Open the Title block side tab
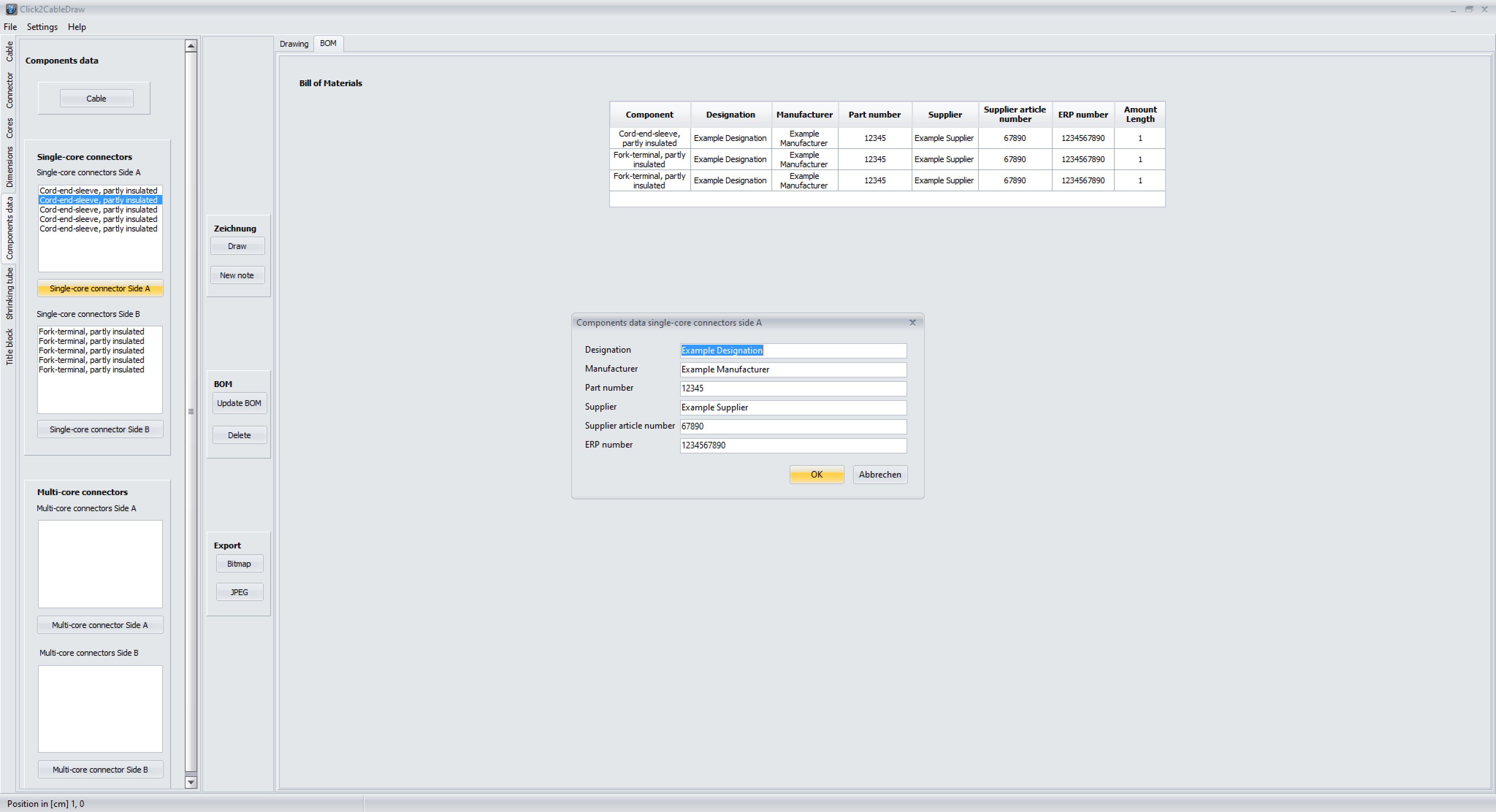 coord(9,347)
